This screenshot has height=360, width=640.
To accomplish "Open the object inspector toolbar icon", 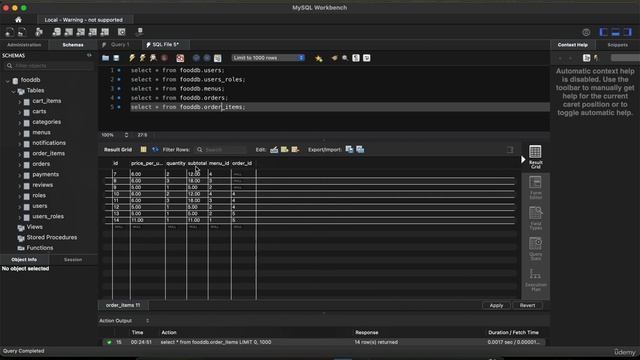I will (39, 32).
